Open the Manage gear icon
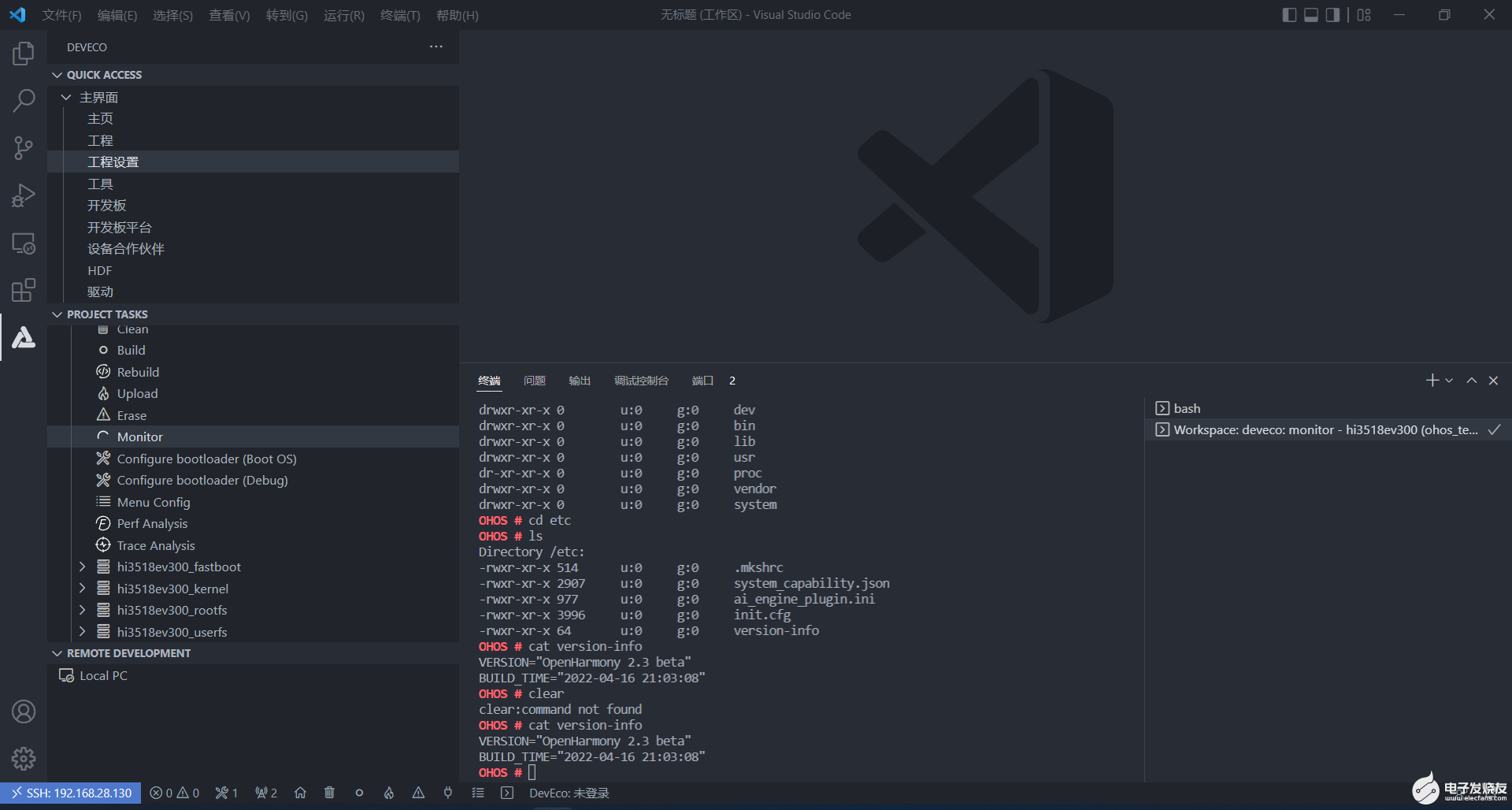The height and width of the screenshot is (810, 1512). (x=24, y=759)
